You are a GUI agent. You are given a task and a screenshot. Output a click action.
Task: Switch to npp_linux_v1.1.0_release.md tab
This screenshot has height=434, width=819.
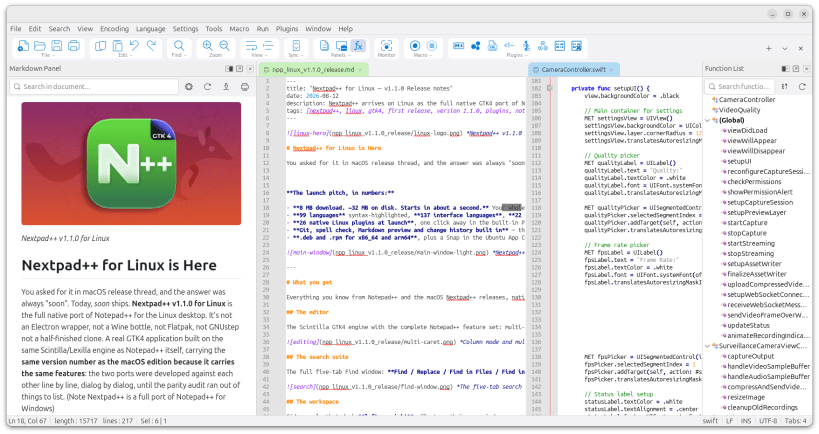click(x=313, y=69)
